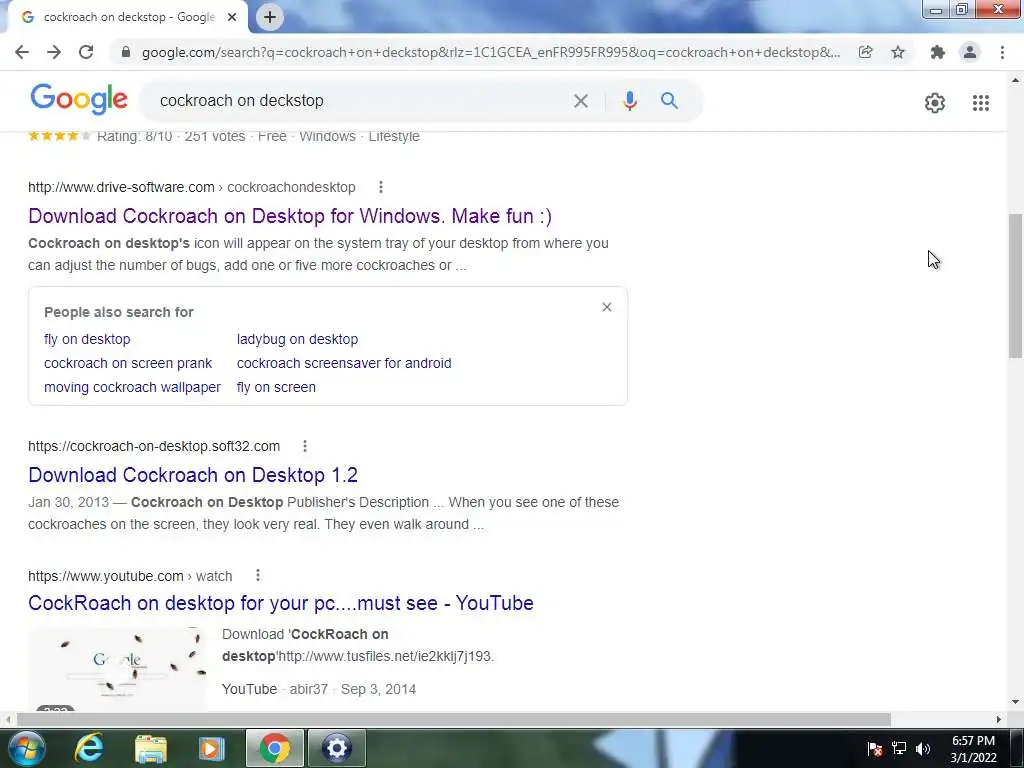Open the YouTube video thumbnail with cockroaches
The height and width of the screenshot is (768, 1024).
click(x=118, y=669)
